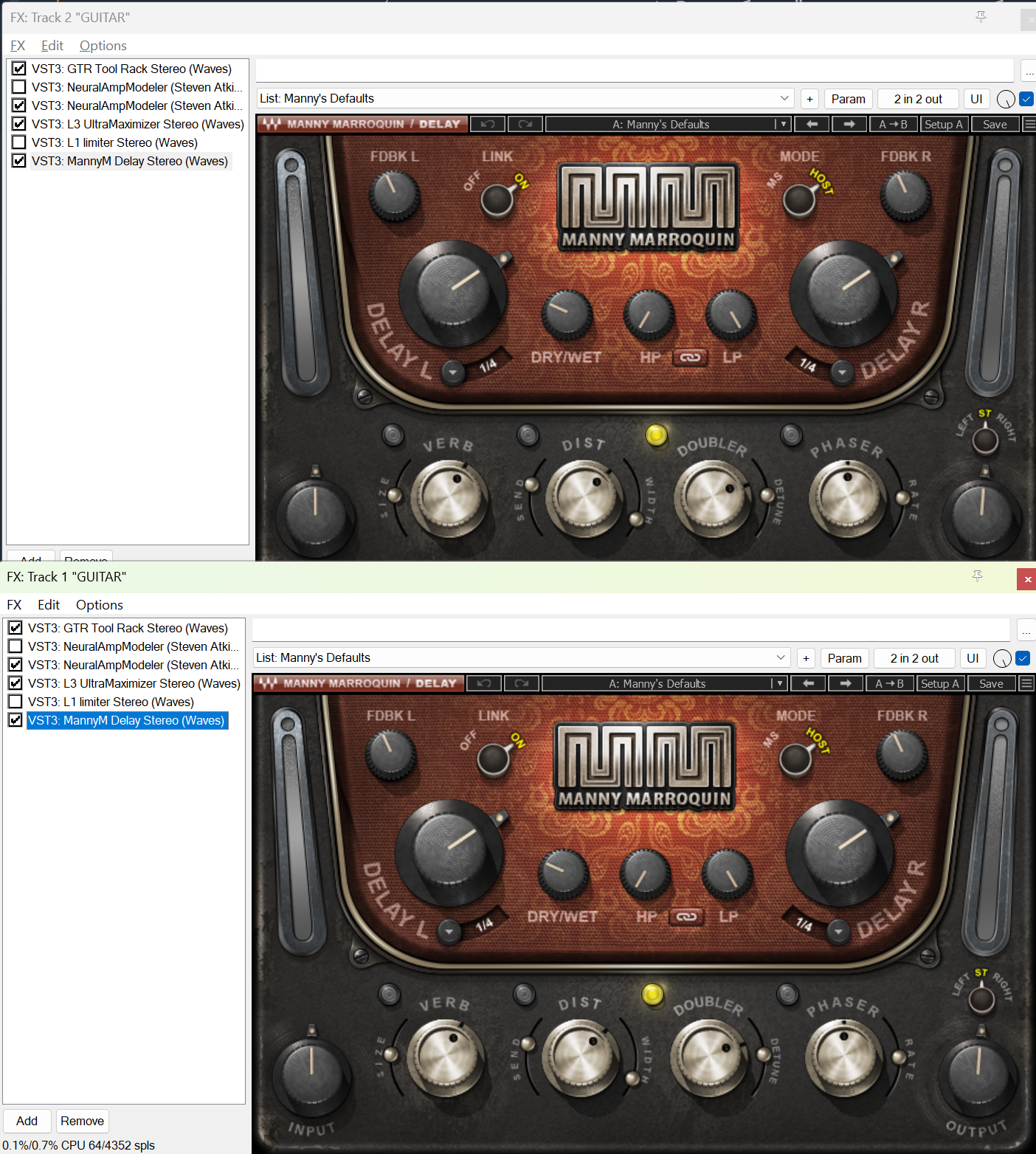The width and height of the screenshot is (1036, 1154).
Task: Open Delay R 1/4 sync dropdown, Track 2
Action: point(842,373)
